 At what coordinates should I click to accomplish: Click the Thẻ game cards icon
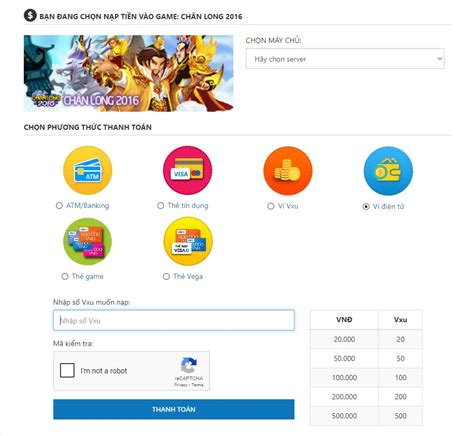pyautogui.click(x=88, y=241)
